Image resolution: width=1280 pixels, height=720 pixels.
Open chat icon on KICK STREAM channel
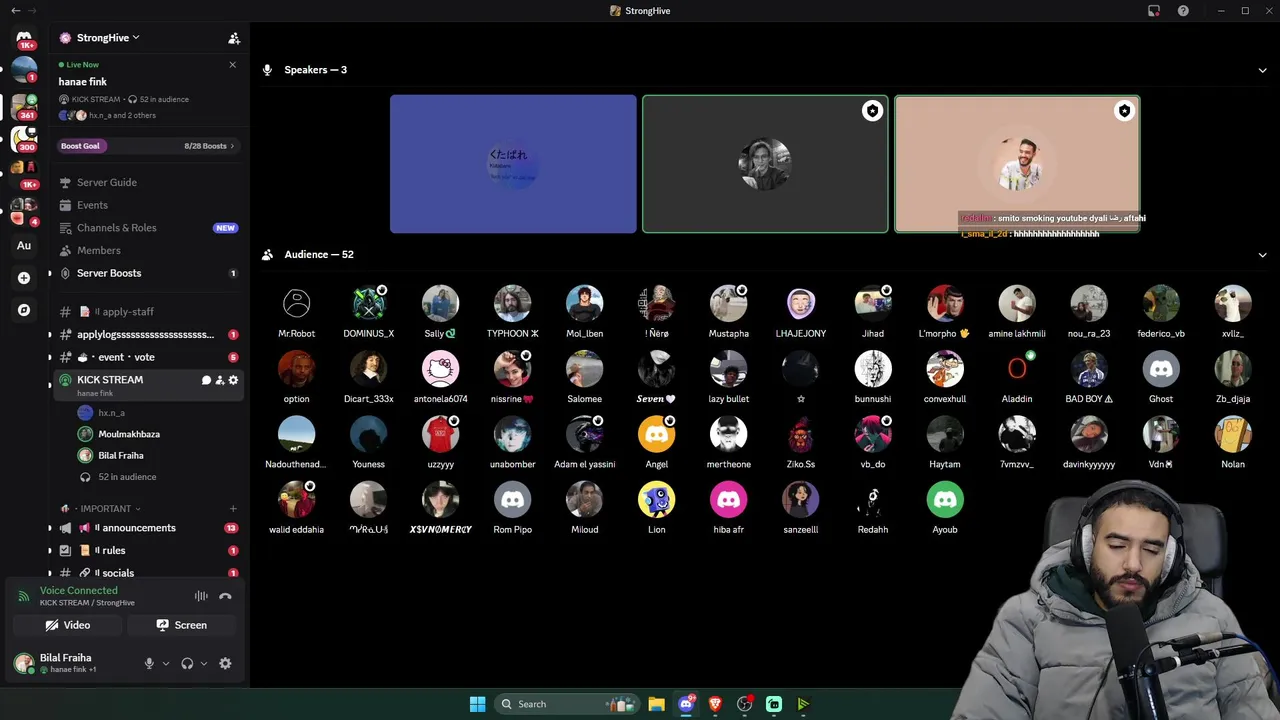pyautogui.click(x=206, y=380)
